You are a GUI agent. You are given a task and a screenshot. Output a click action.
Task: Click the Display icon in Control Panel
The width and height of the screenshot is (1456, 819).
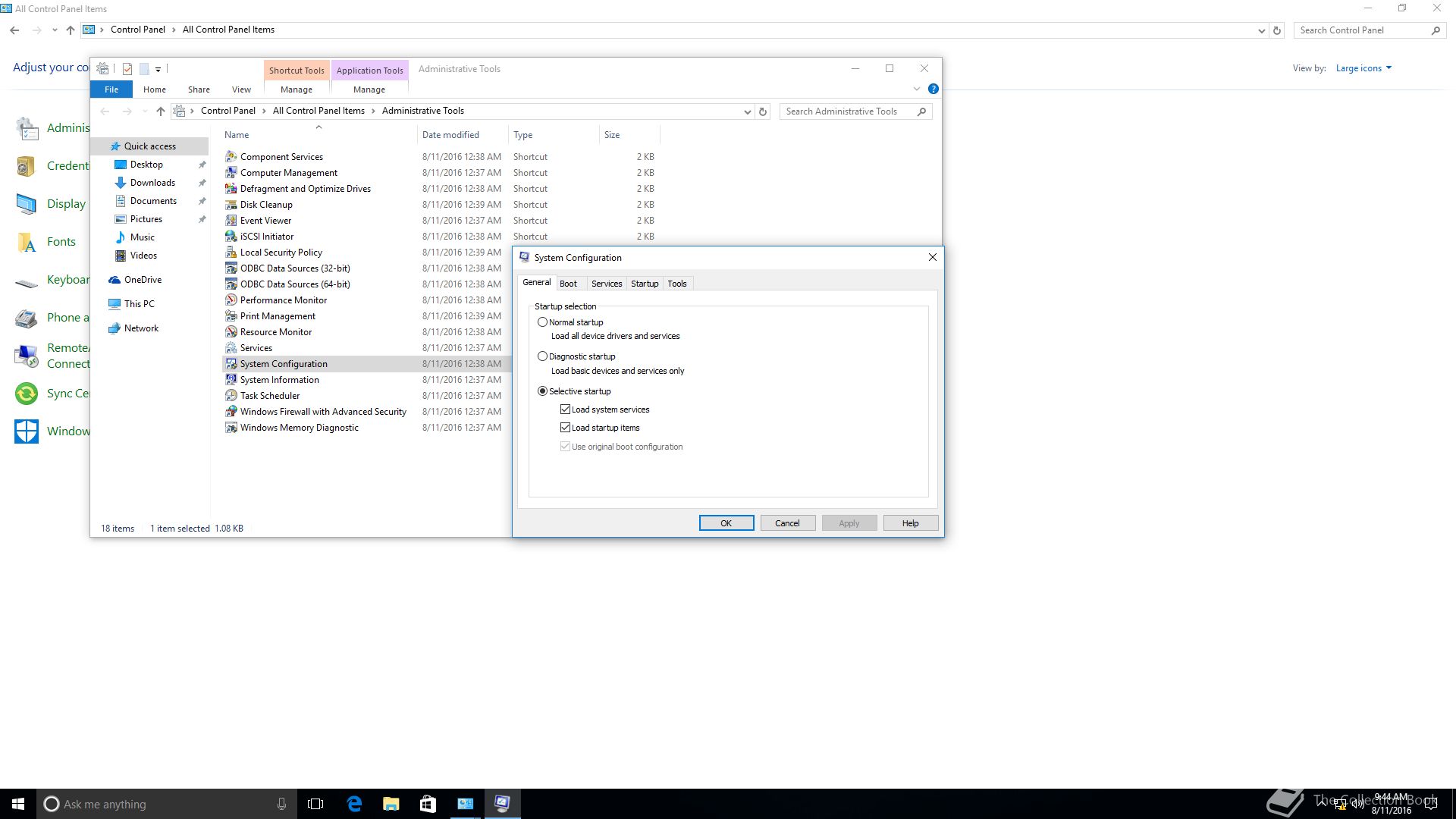tap(27, 204)
